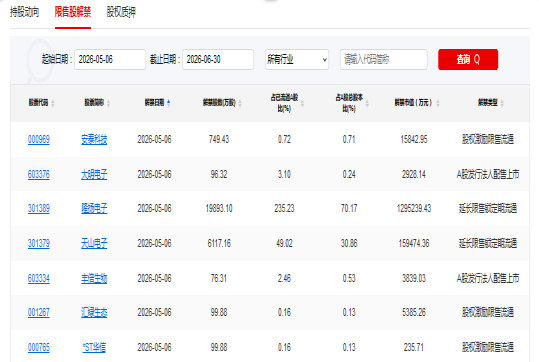Open the 截止日期 field showing 2026-06-30

[218, 59]
